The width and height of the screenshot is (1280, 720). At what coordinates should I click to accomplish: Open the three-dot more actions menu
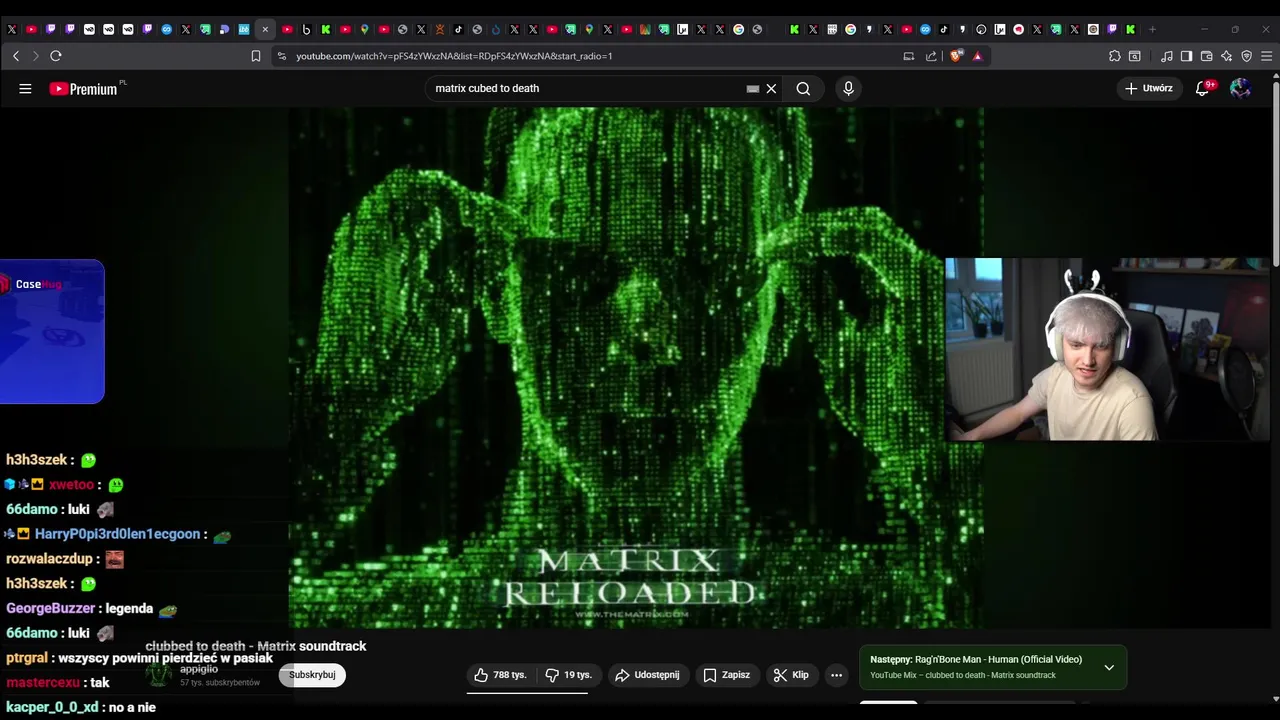pyautogui.click(x=837, y=675)
